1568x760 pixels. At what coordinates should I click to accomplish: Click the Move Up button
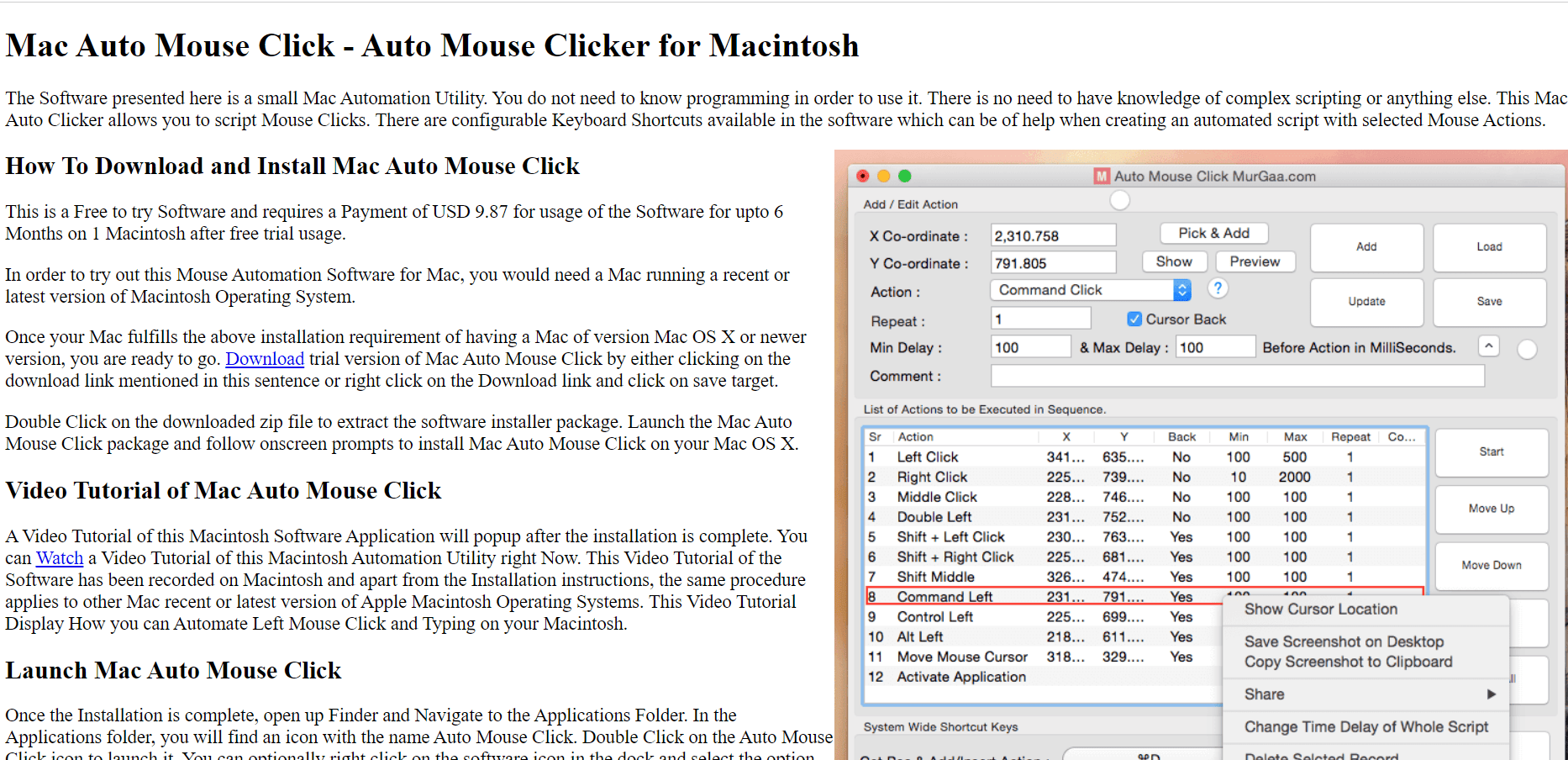(x=1492, y=509)
